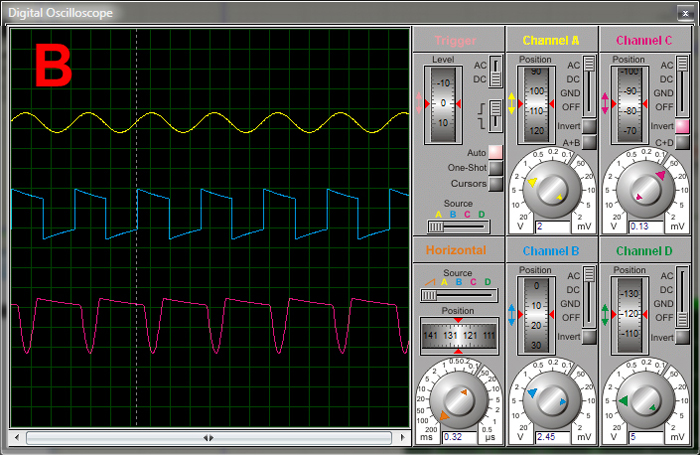Click the pink Trigger level arrow icon

tap(419, 103)
